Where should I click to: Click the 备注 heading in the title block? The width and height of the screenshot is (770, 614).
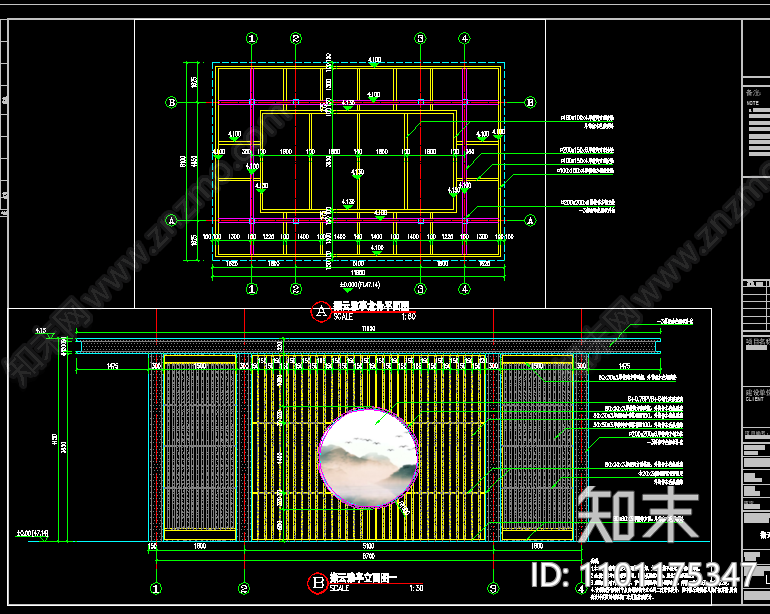click(753, 93)
